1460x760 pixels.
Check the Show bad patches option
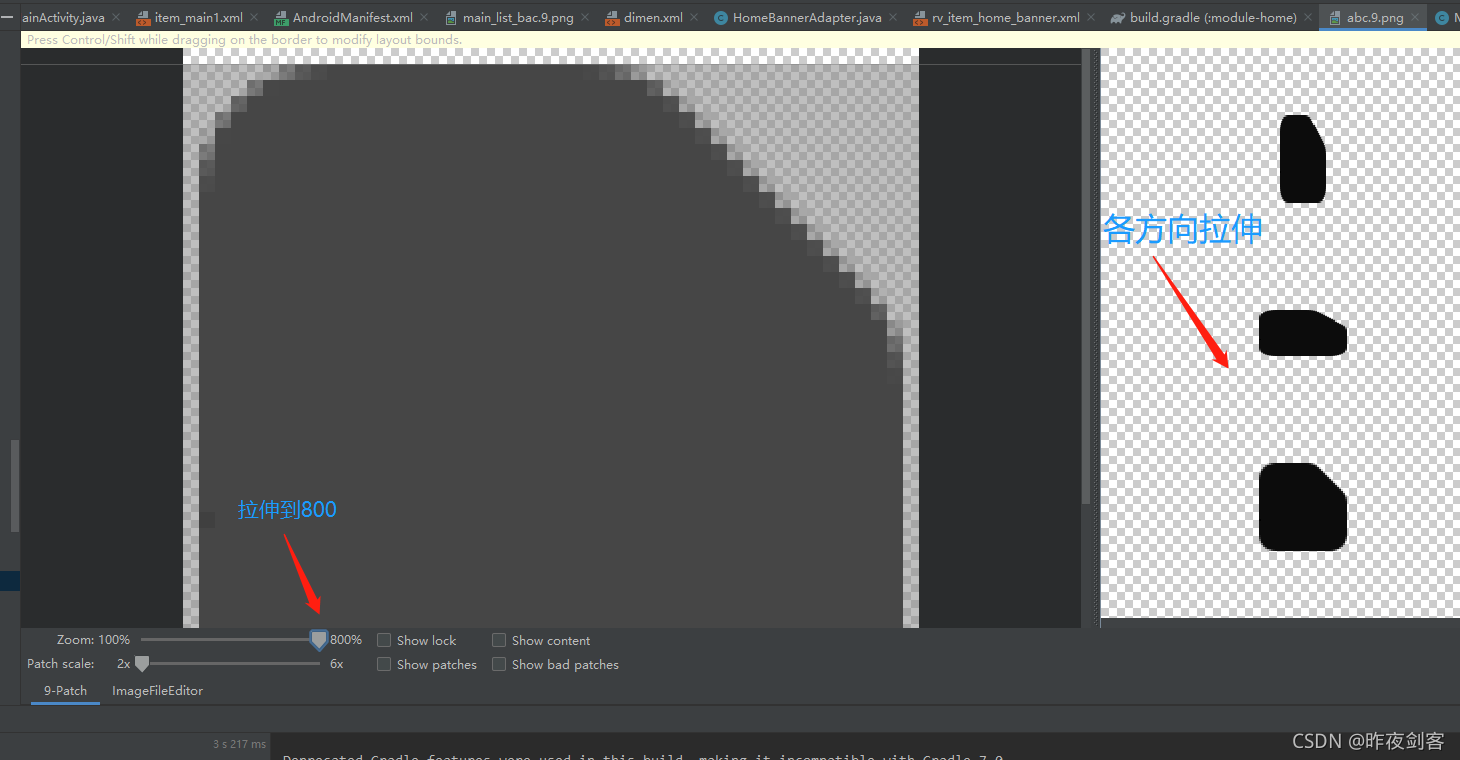499,663
